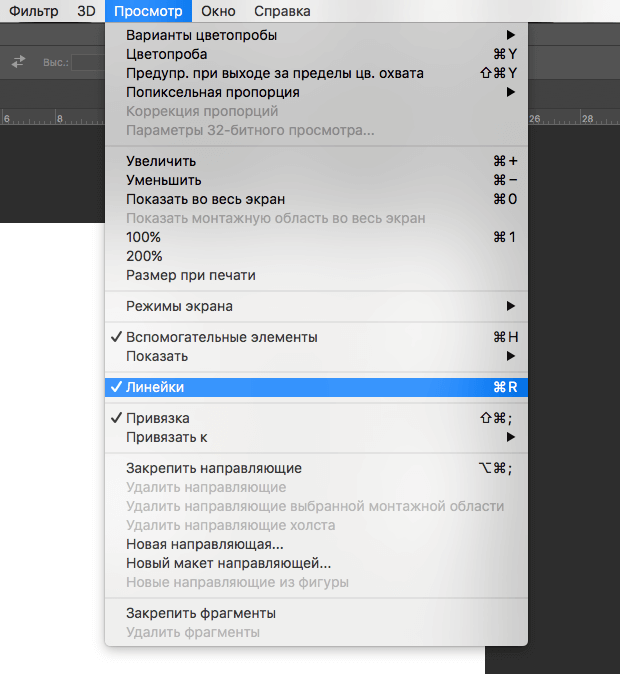Toggle Вспомогательные элементы off

coord(221,337)
